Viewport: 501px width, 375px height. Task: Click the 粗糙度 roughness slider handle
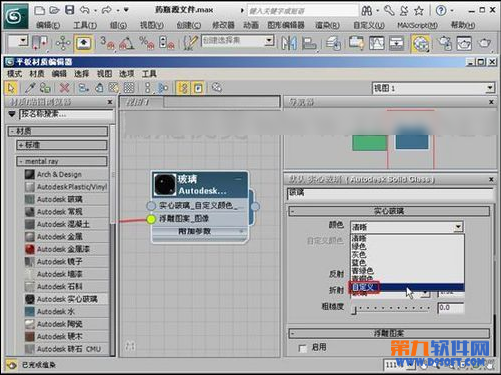pos(354,310)
